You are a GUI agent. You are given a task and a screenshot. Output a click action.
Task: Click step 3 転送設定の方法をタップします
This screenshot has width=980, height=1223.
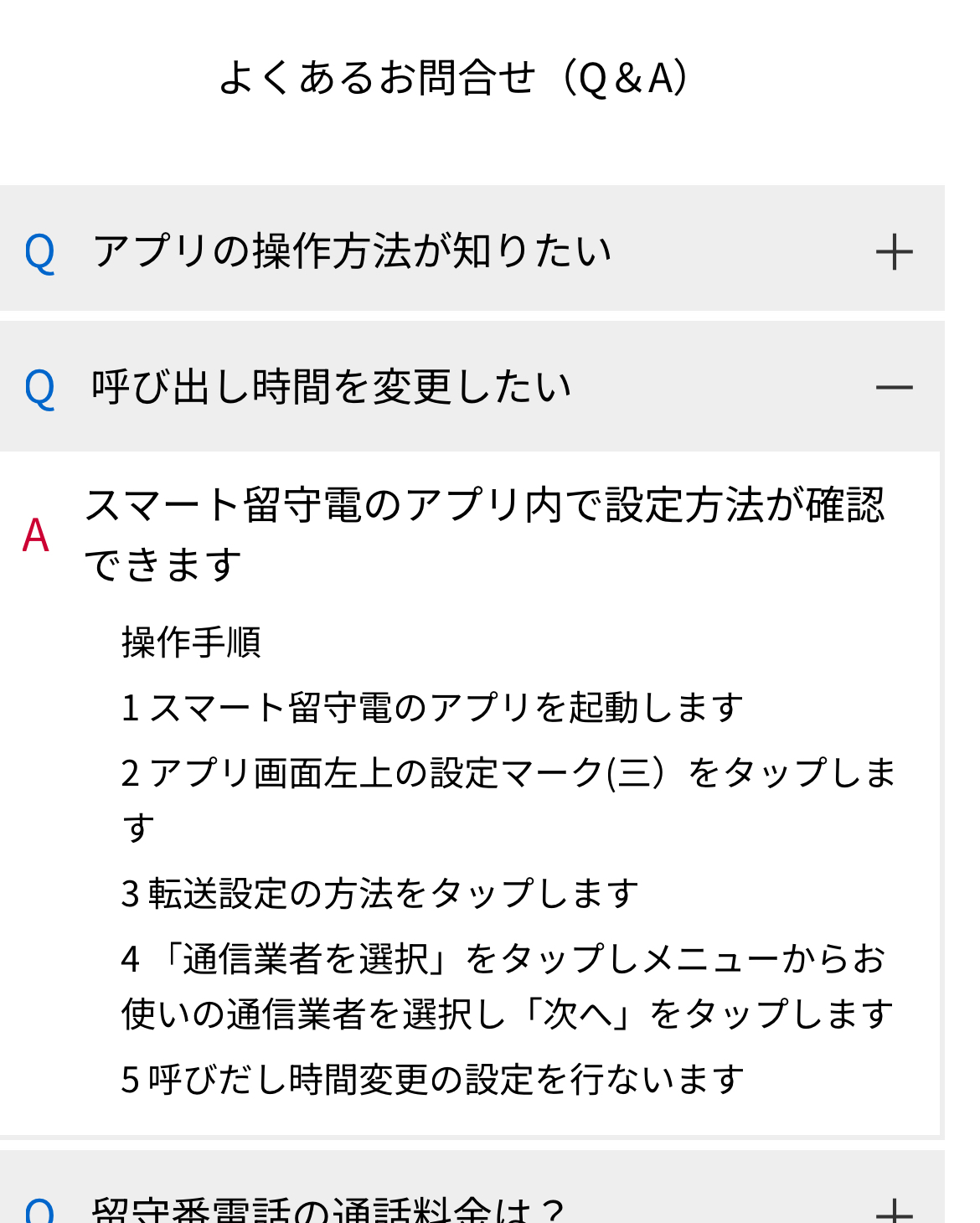[x=379, y=894]
